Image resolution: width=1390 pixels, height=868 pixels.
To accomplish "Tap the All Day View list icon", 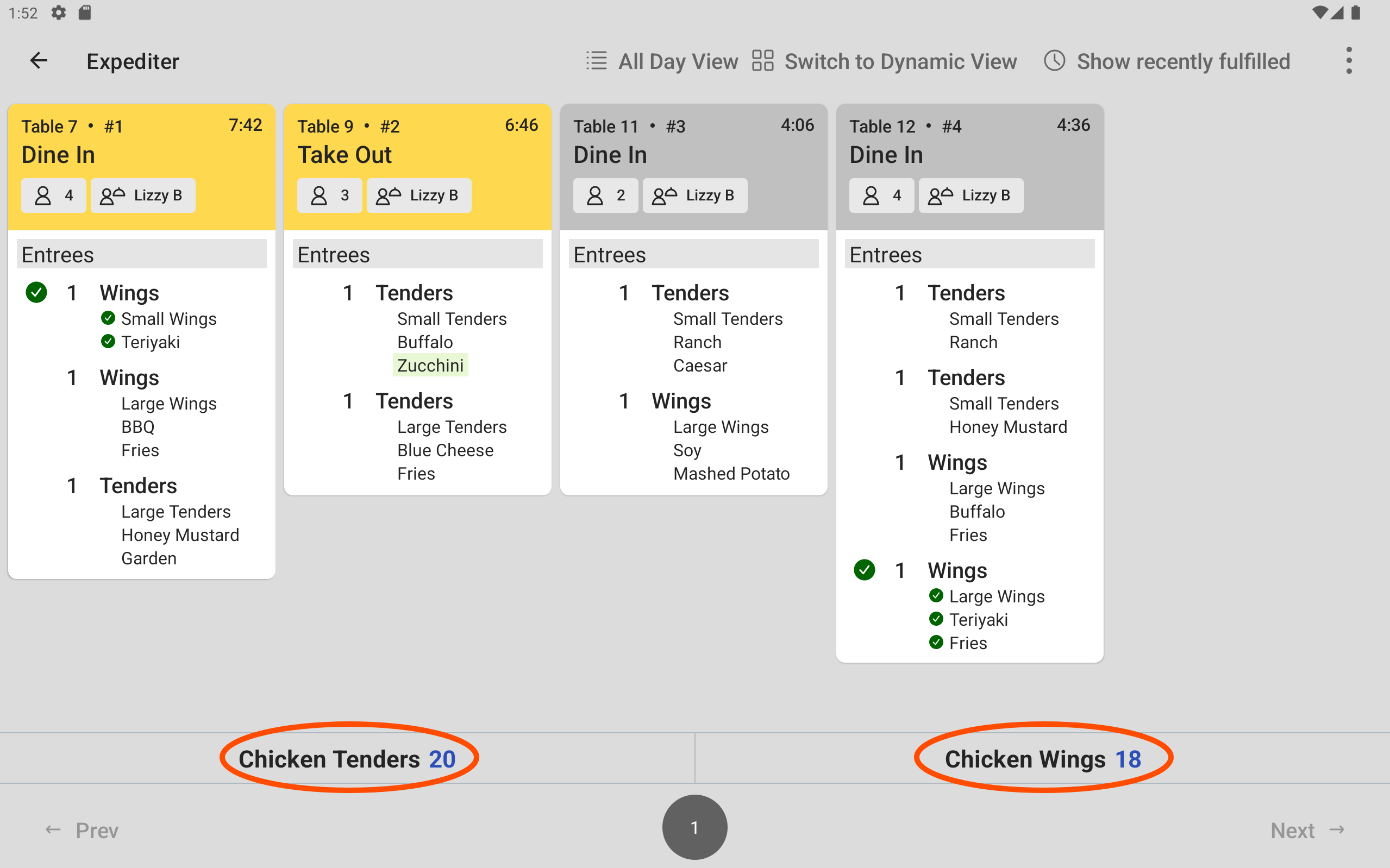I will point(597,61).
